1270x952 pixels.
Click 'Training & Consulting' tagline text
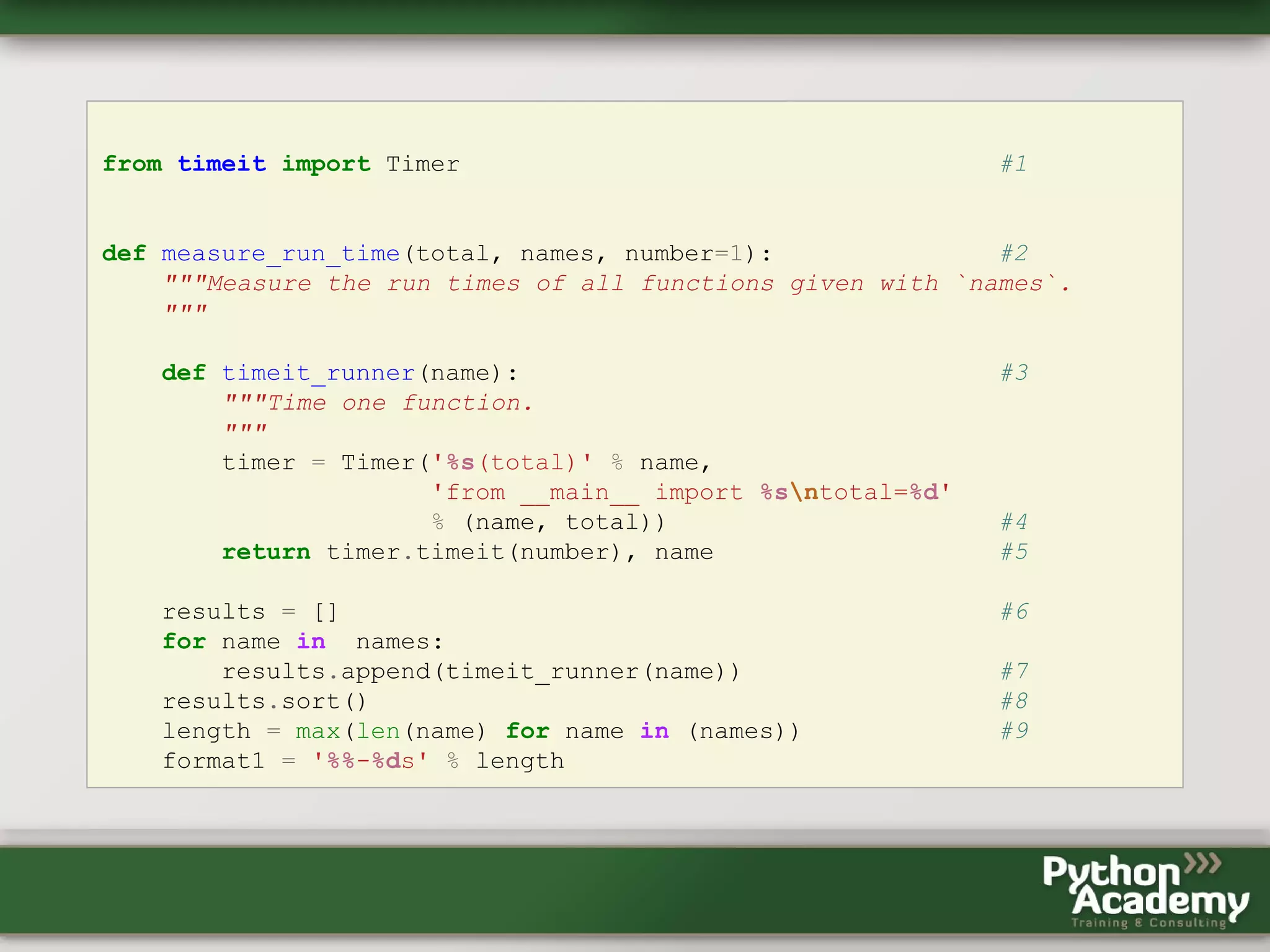coord(1149,923)
